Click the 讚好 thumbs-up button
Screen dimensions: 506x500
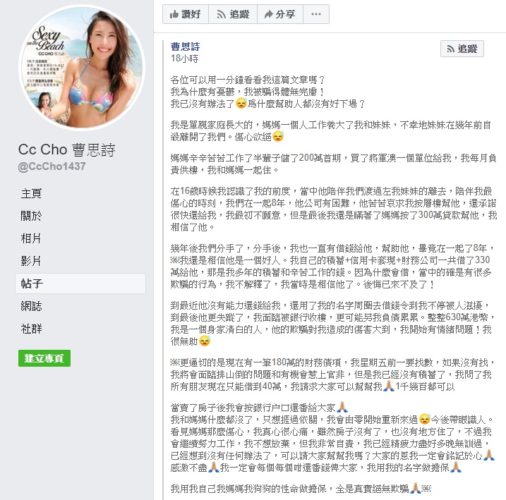click(185, 14)
